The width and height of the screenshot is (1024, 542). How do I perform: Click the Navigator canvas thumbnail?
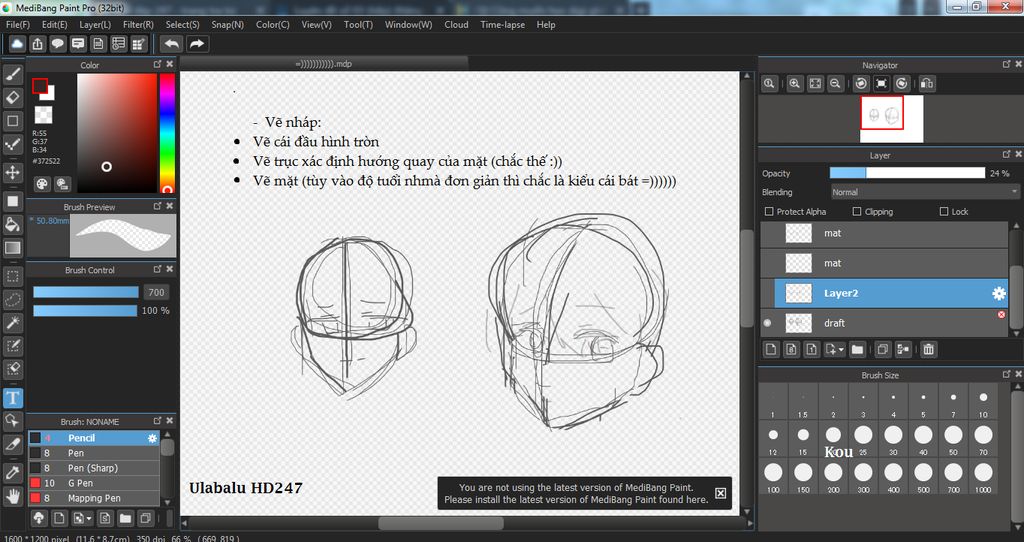coord(891,118)
